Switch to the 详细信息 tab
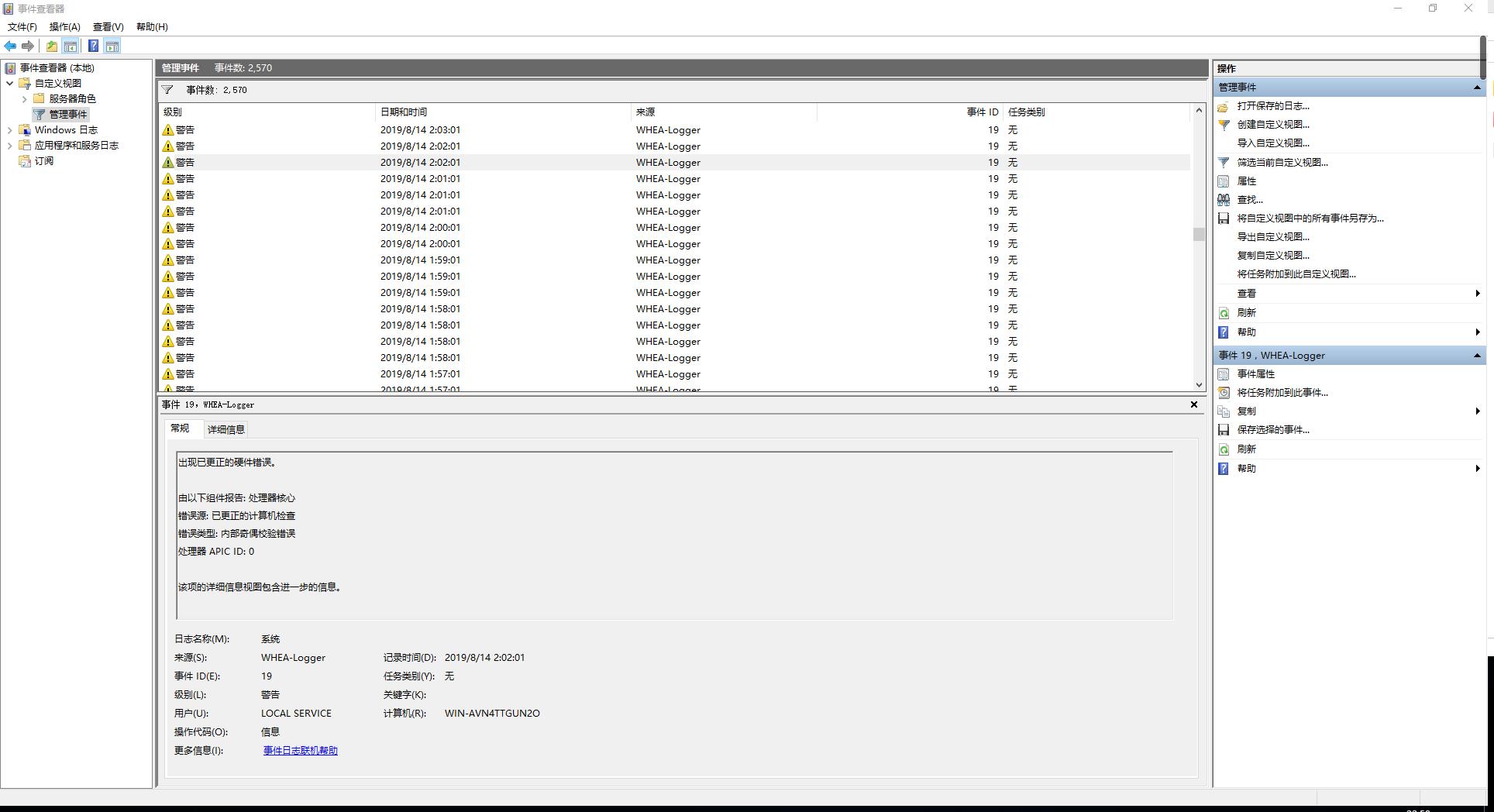Image resolution: width=1494 pixels, height=812 pixels. click(x=225, y=429)
